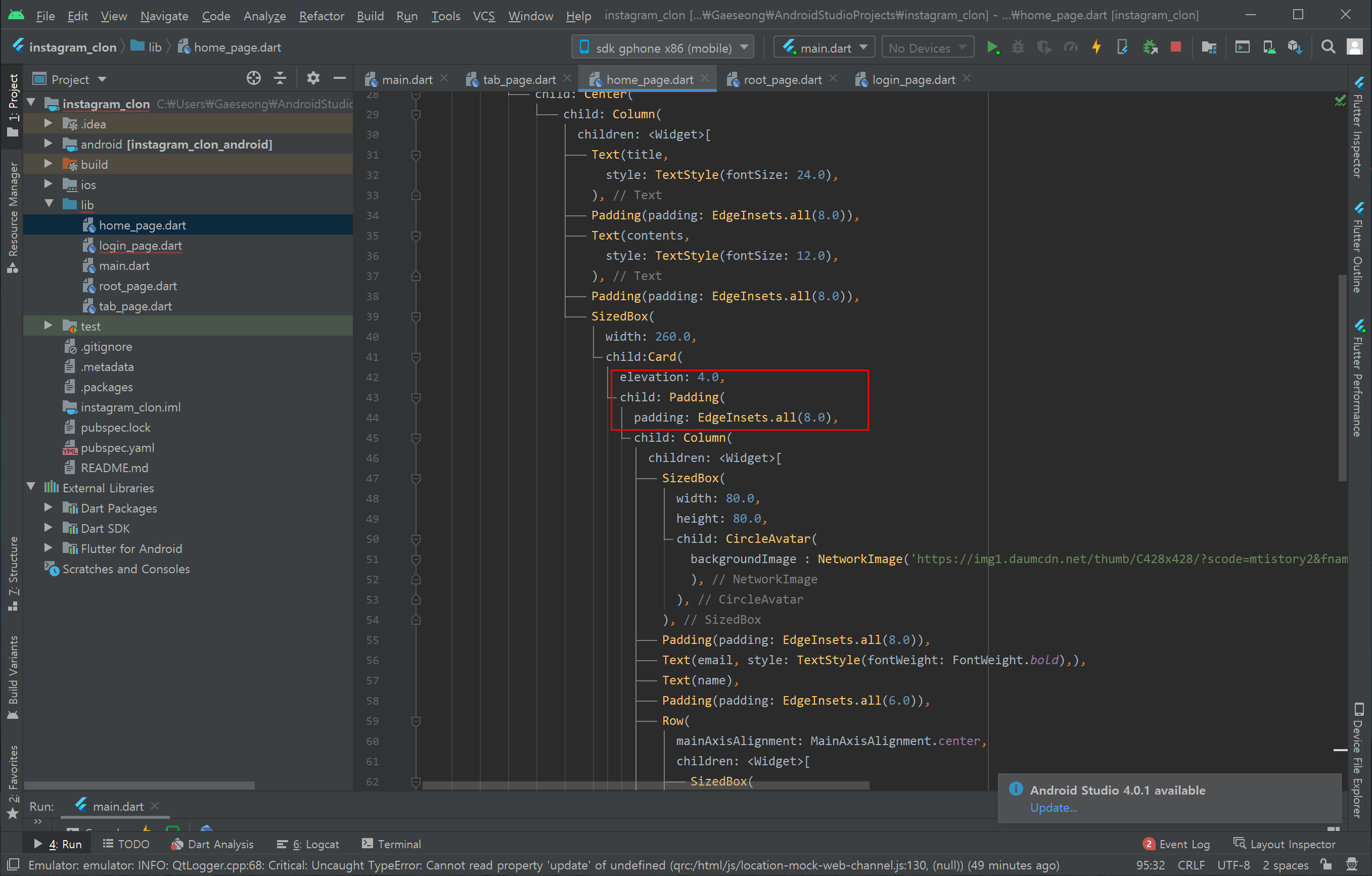
Task: Toggle fold marker at line 39
Action: (416, 316)
